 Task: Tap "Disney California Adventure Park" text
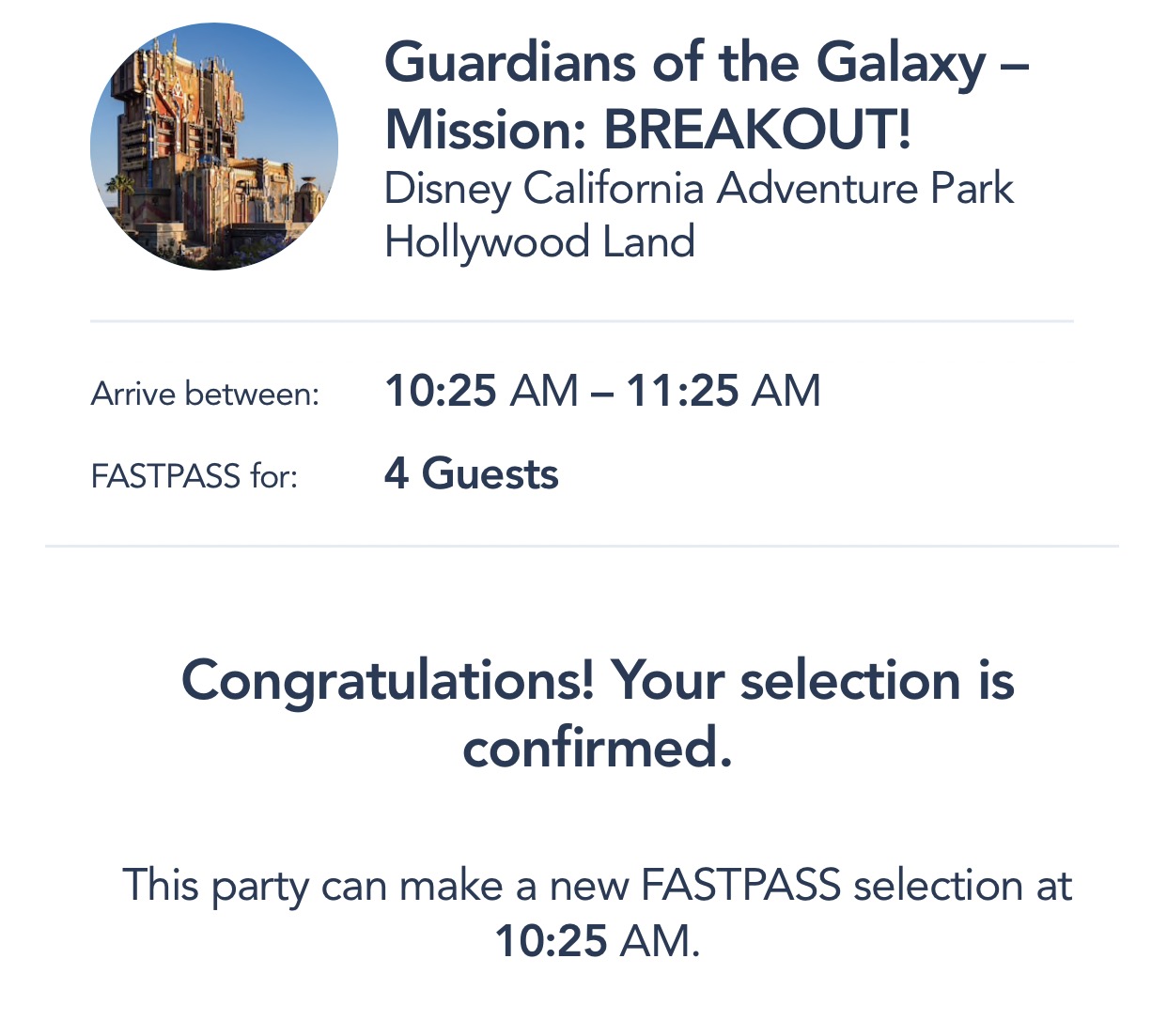[x=699, y=189]
